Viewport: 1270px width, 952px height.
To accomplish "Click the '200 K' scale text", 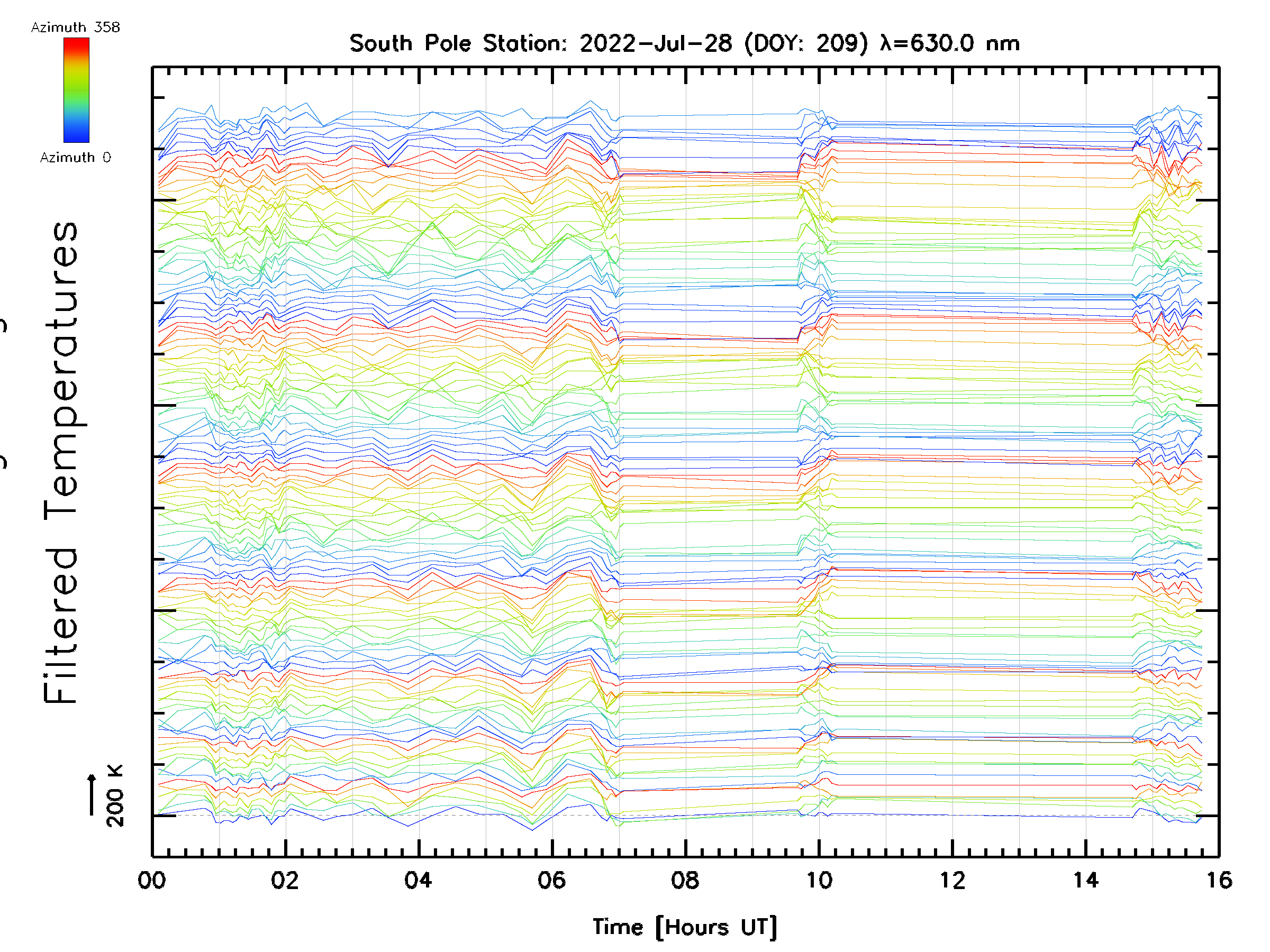I will click(115, 796).
